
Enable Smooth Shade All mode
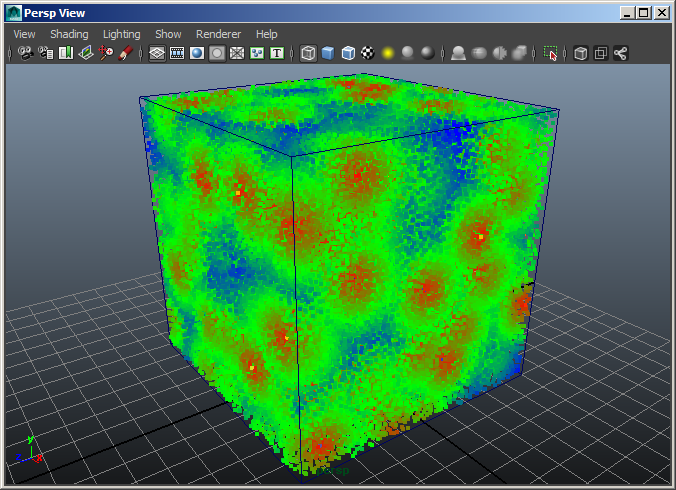(x=328, y=53)
